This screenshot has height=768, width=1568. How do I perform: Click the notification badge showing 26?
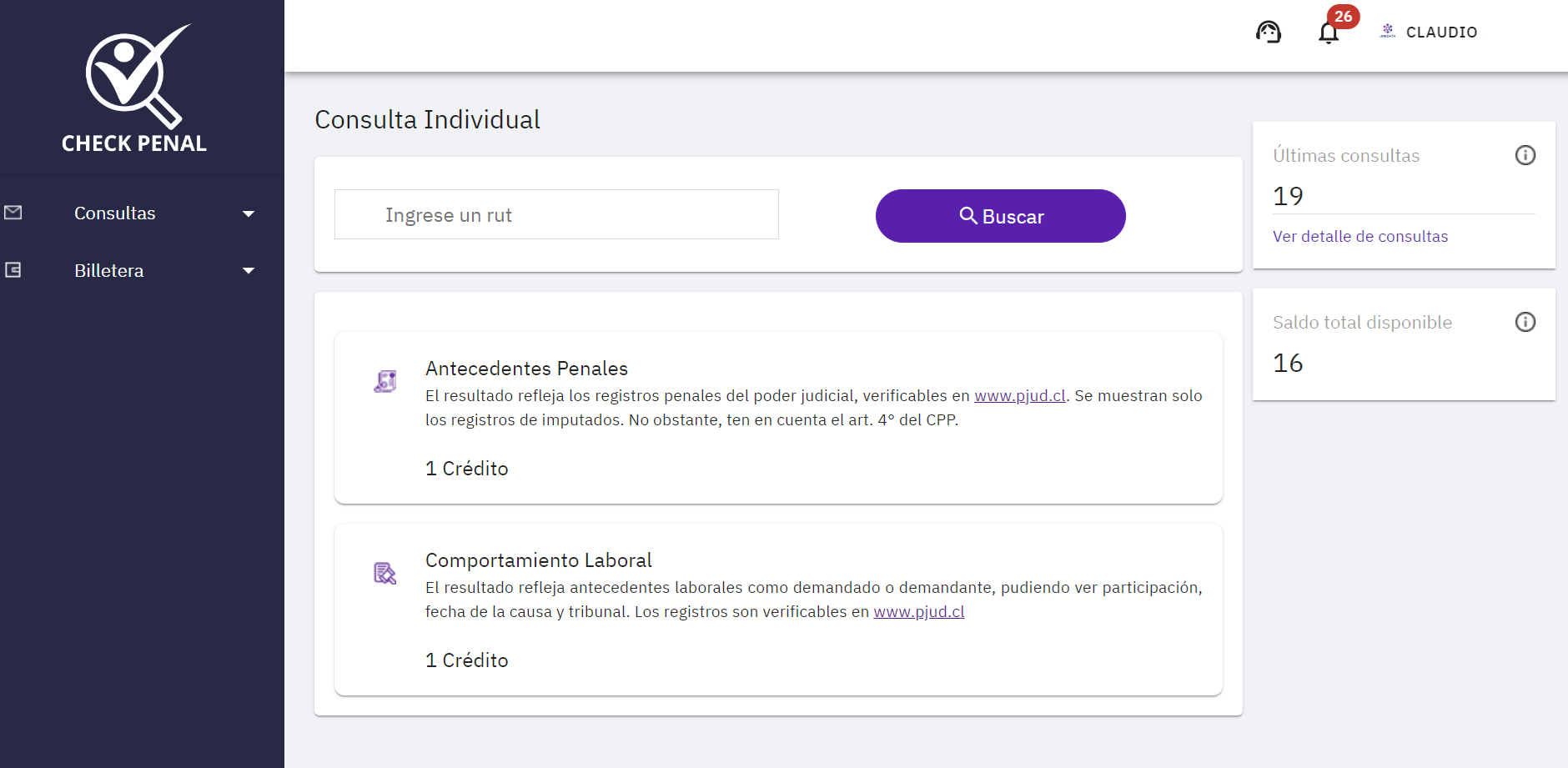pyautogui.click(x=1341, y=16)
